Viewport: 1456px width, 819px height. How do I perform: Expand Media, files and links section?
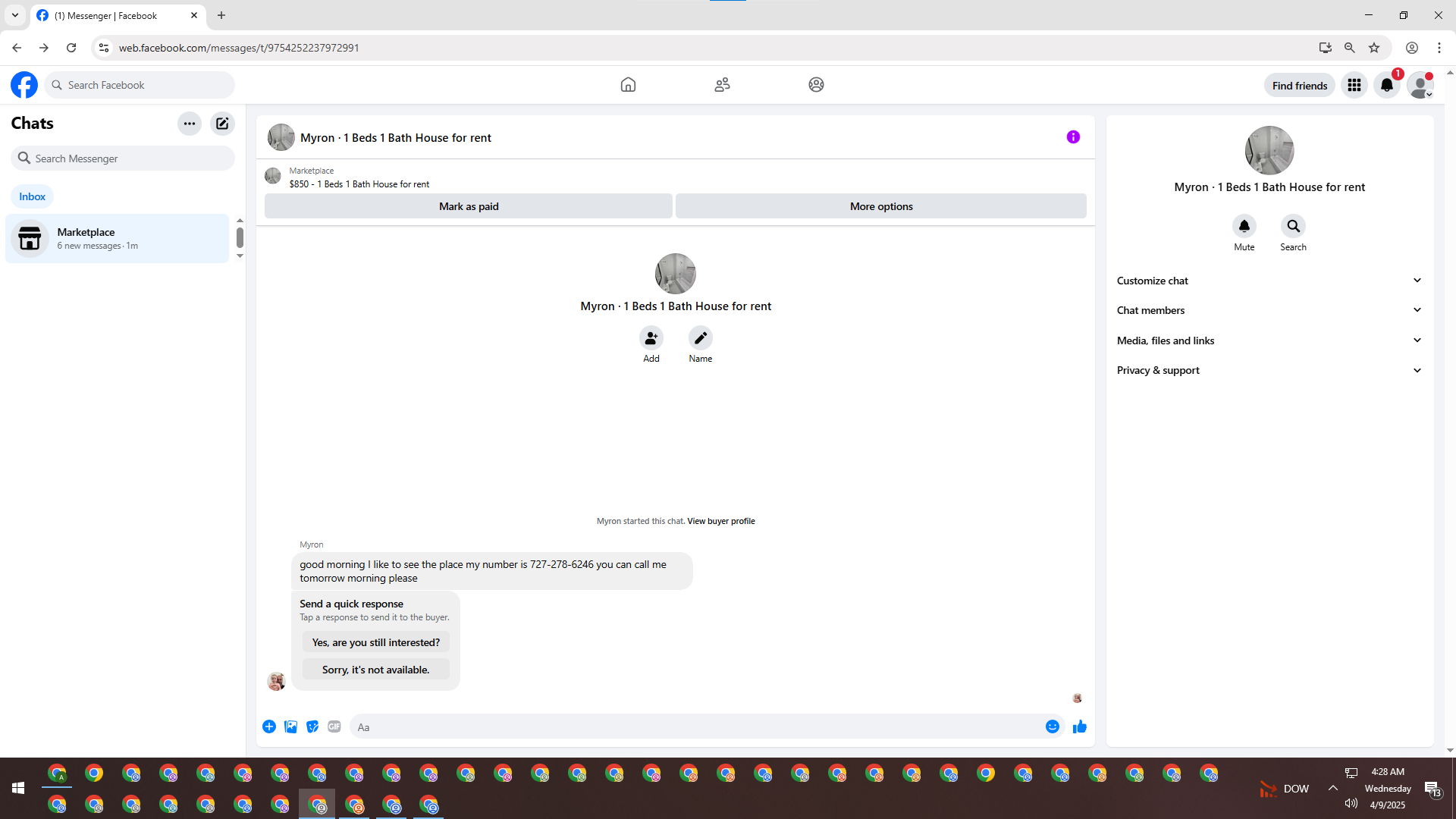click(x=1269, y=340)
